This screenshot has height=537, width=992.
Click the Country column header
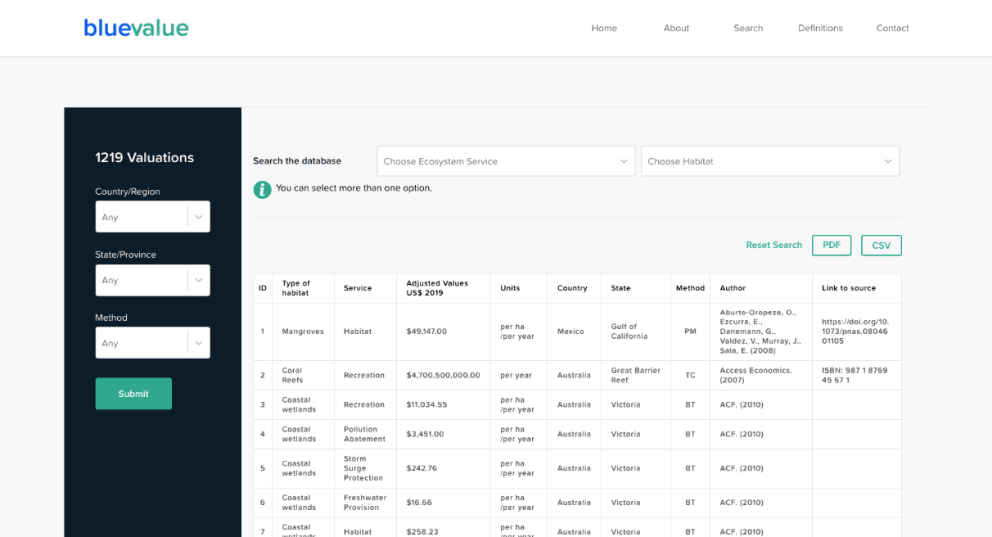(x=572, y=288)
